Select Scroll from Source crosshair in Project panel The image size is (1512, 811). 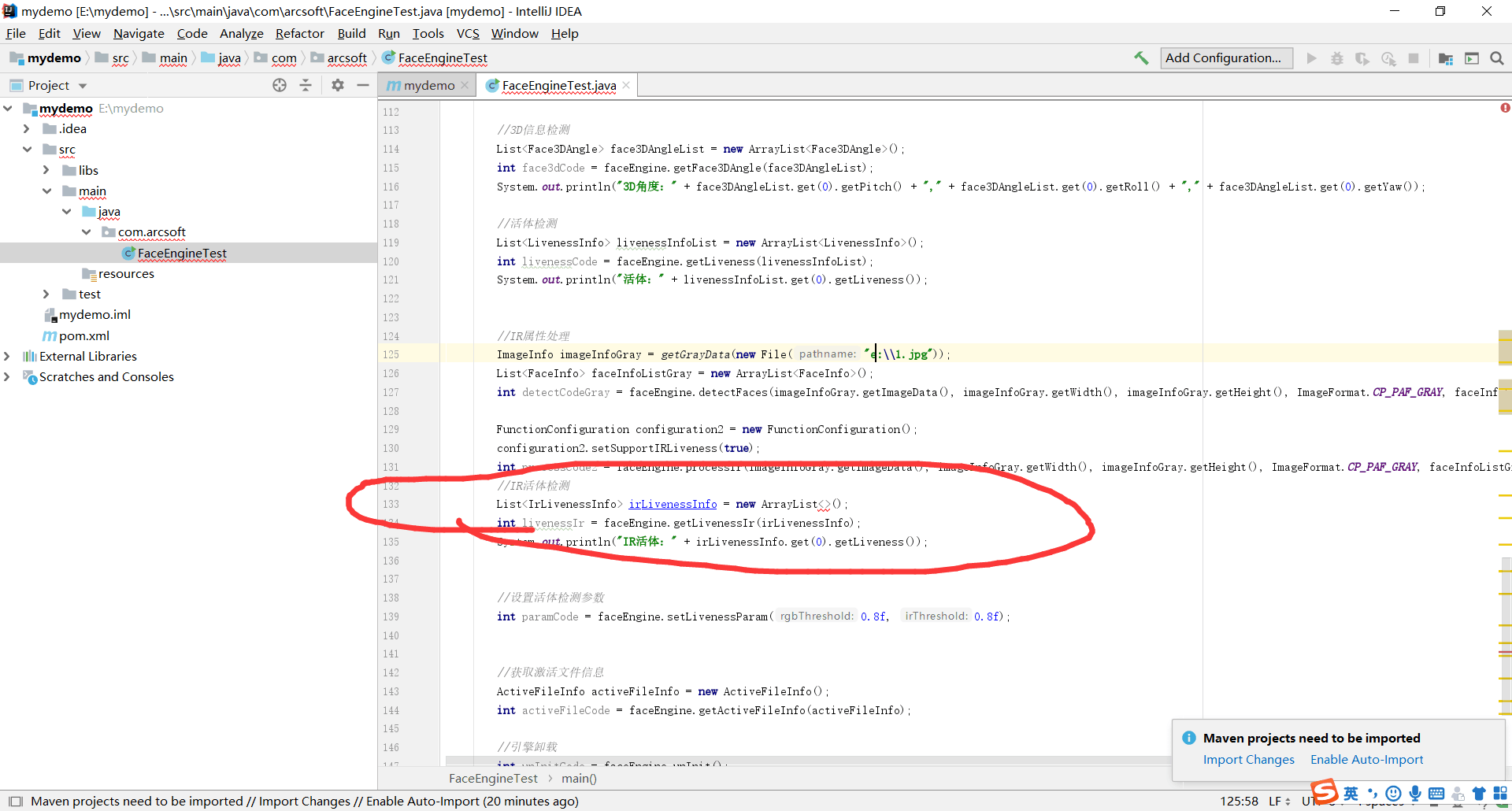[x=280, y=85]
